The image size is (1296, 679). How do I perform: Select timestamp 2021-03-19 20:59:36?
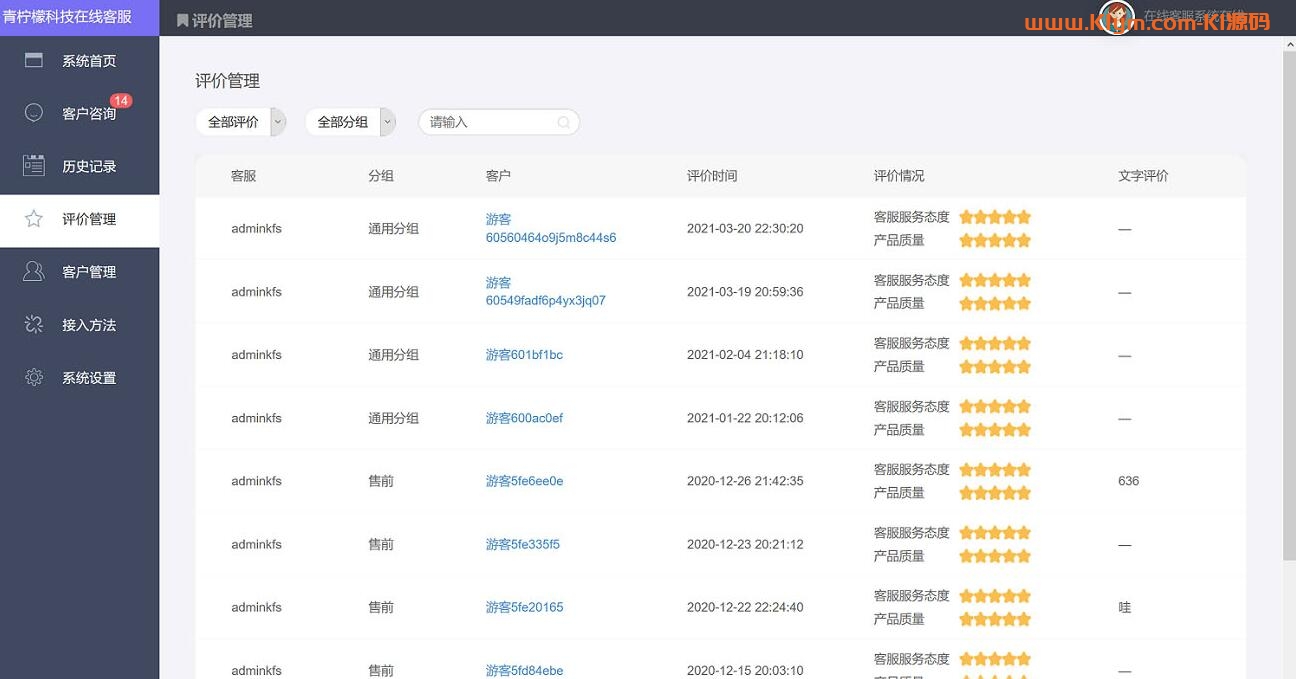point(745,292)
